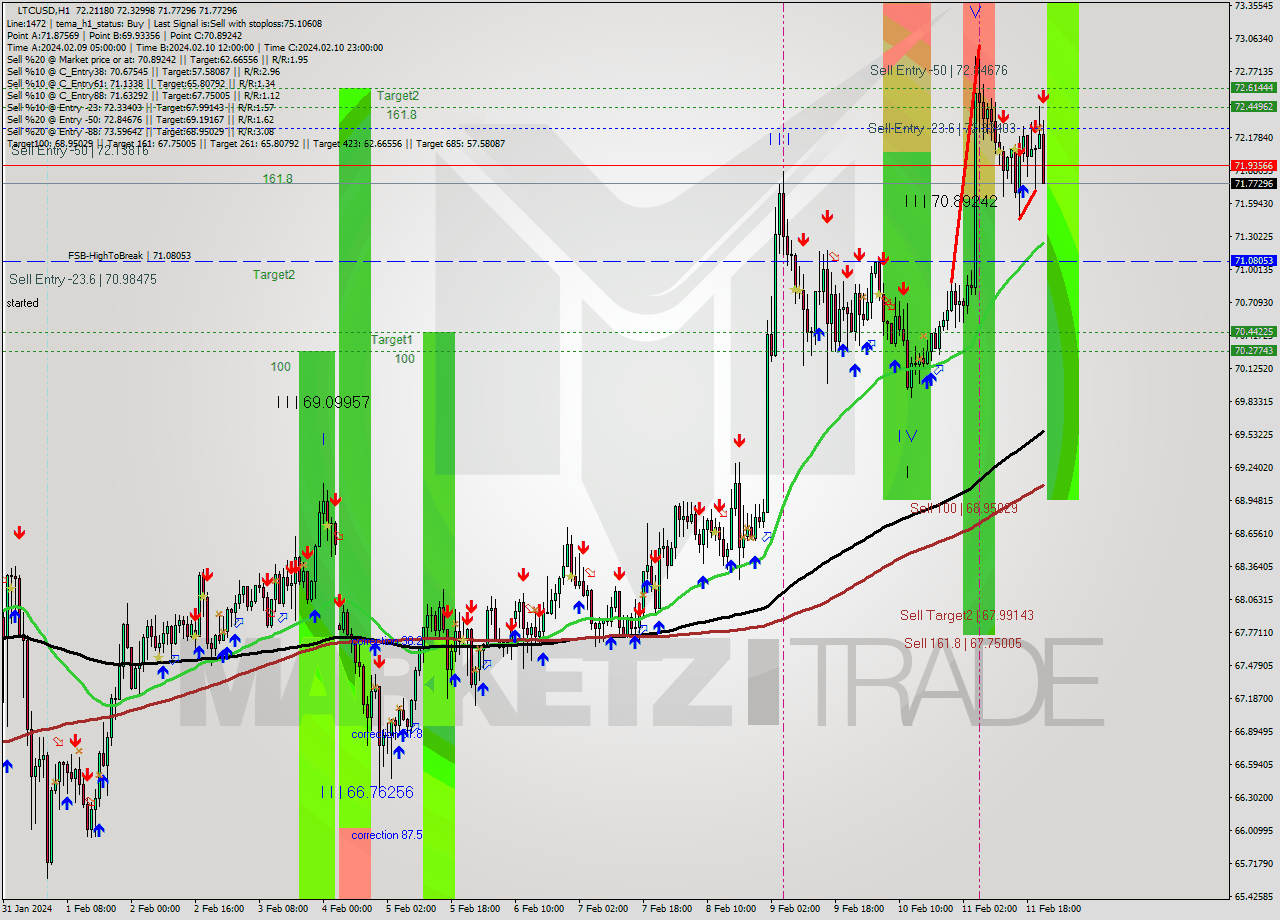
Task: Click the green 70.27743 price tag
Action: 1253,350
